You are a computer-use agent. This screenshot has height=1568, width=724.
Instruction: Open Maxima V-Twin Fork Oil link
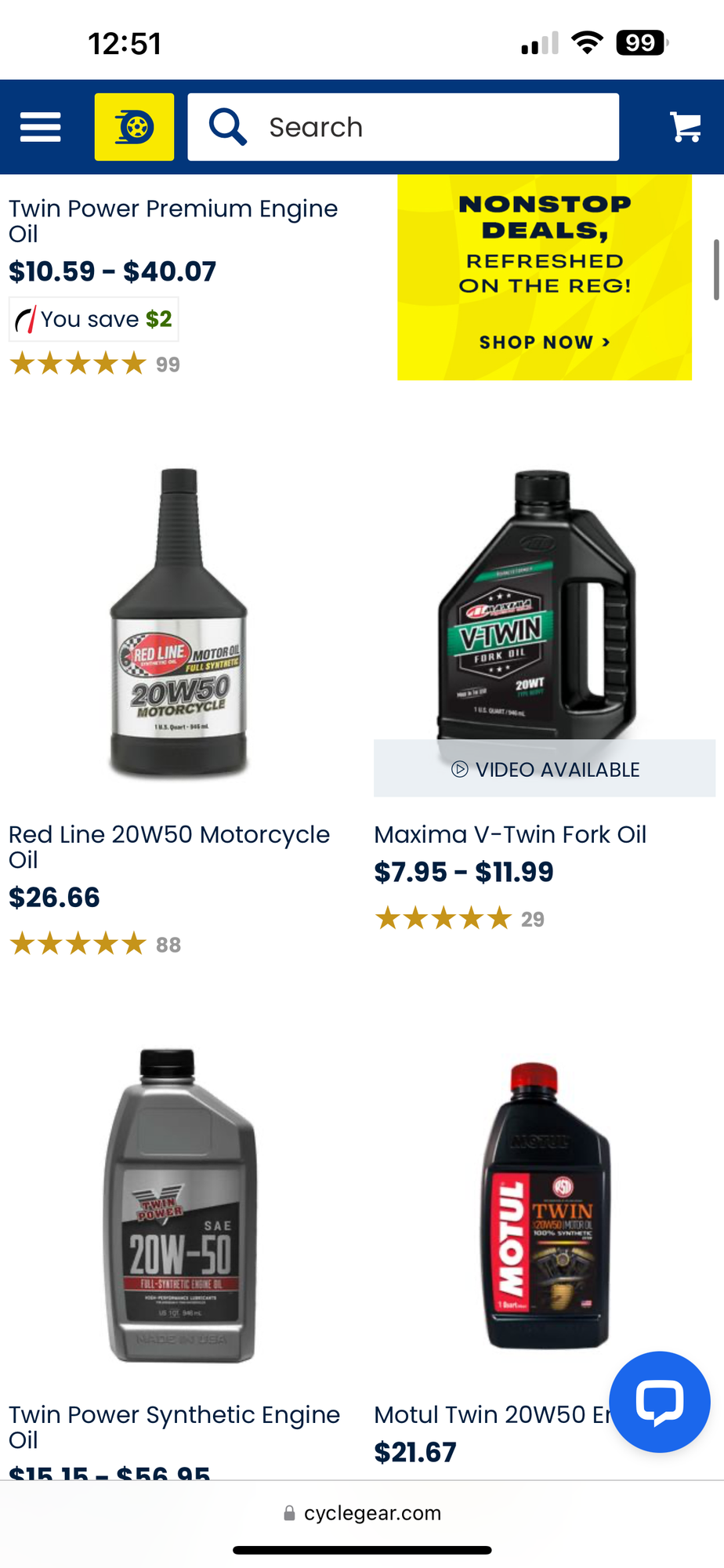click(510, 834)
